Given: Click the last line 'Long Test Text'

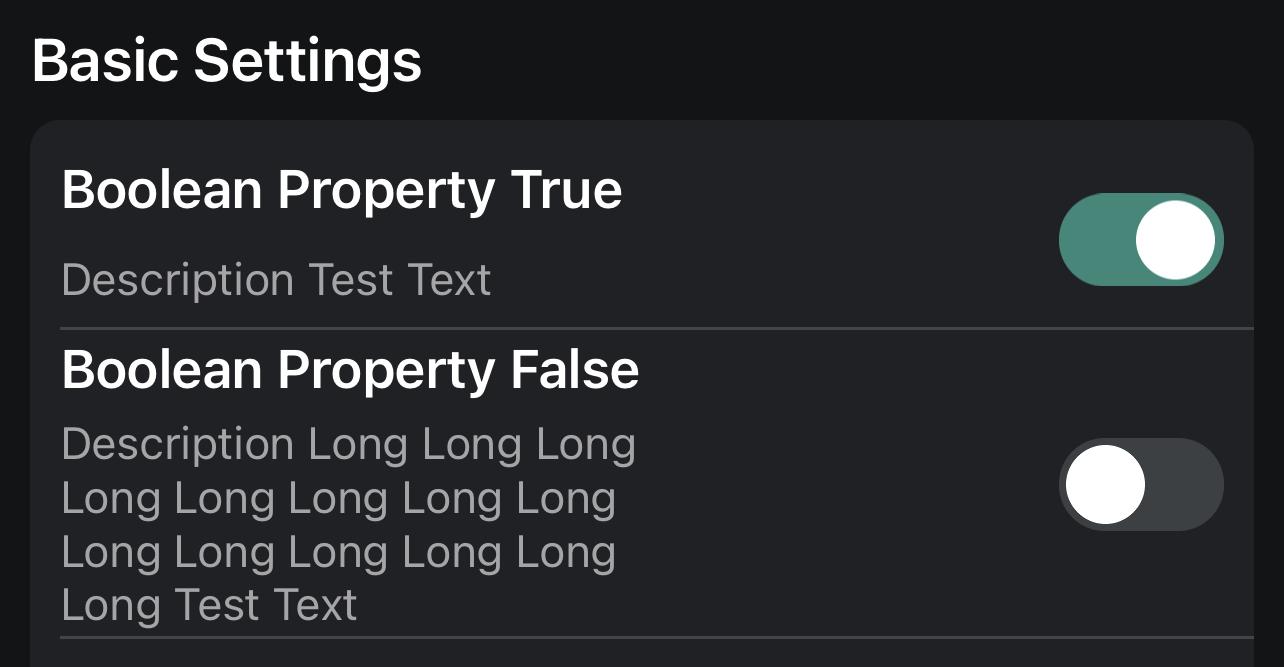Looking at the screenshot, I should (209, 605).
